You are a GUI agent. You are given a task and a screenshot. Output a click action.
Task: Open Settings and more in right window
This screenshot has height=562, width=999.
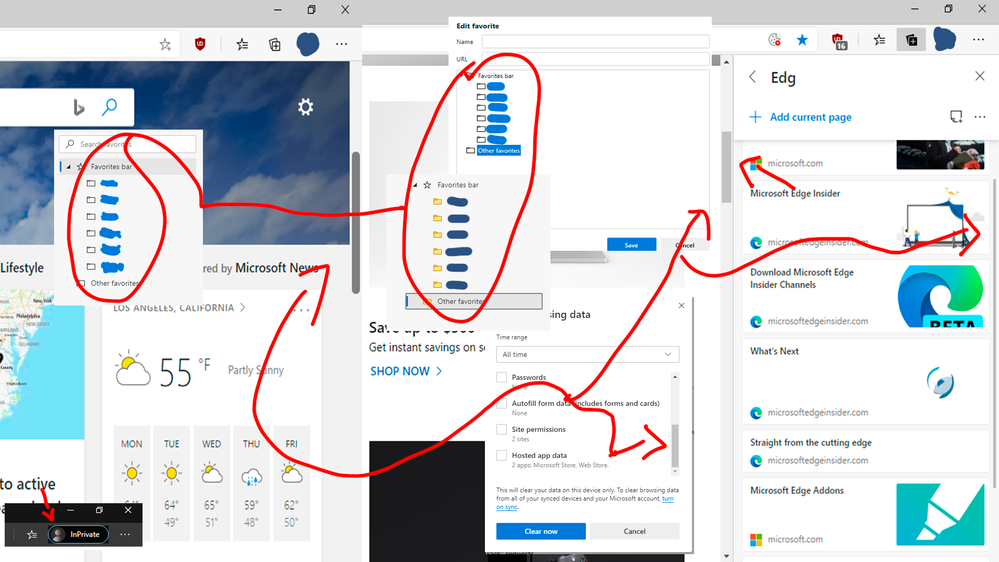click(x=979, y=40)
